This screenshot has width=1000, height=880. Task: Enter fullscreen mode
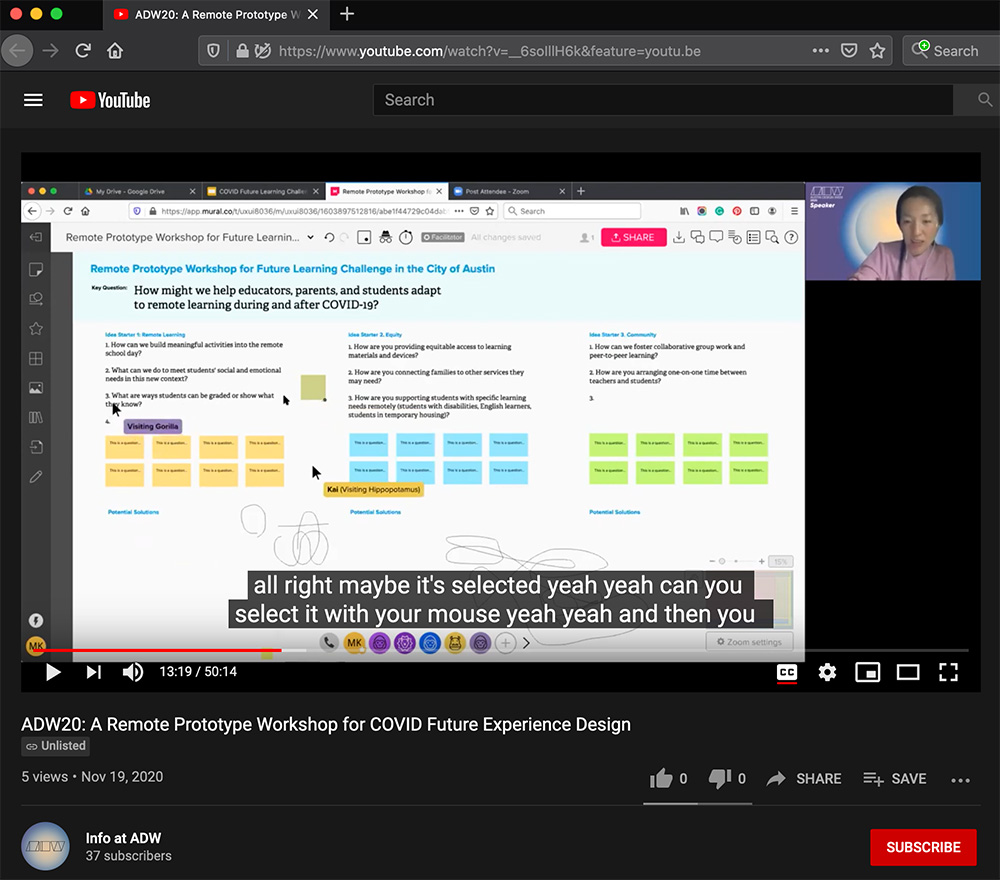948,672
